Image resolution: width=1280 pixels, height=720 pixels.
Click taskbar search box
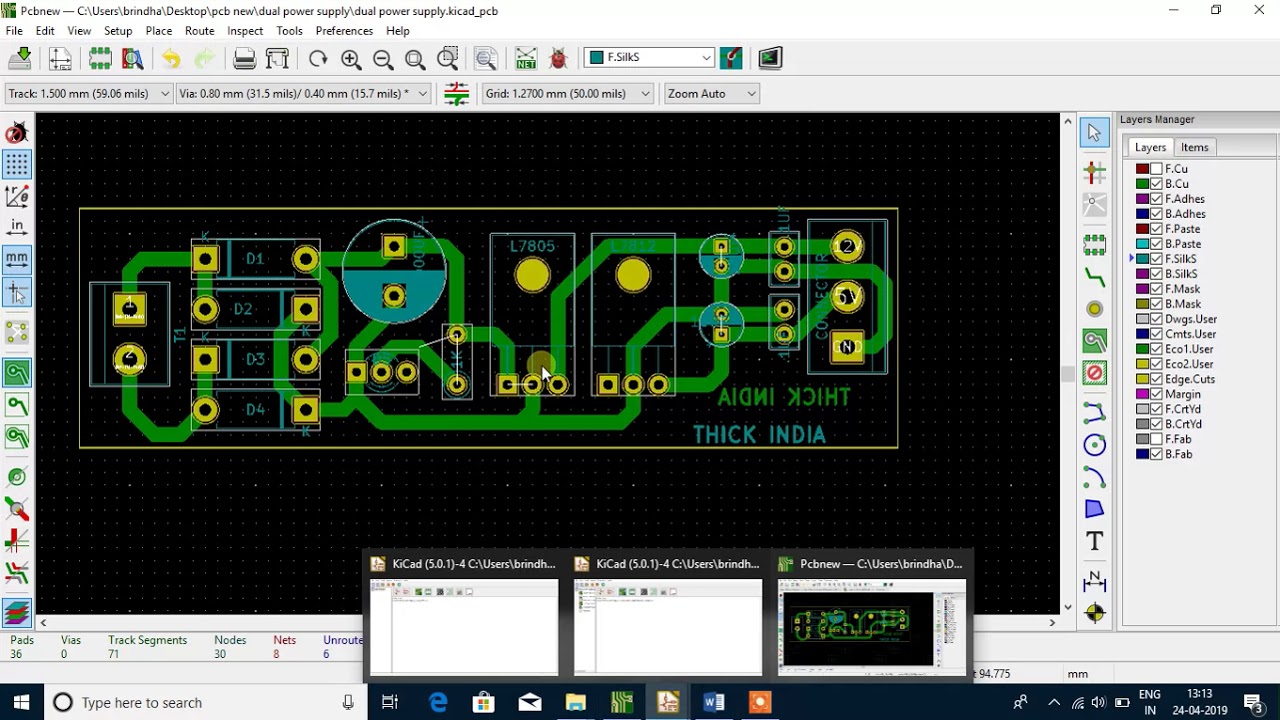(x=205, y=702)
